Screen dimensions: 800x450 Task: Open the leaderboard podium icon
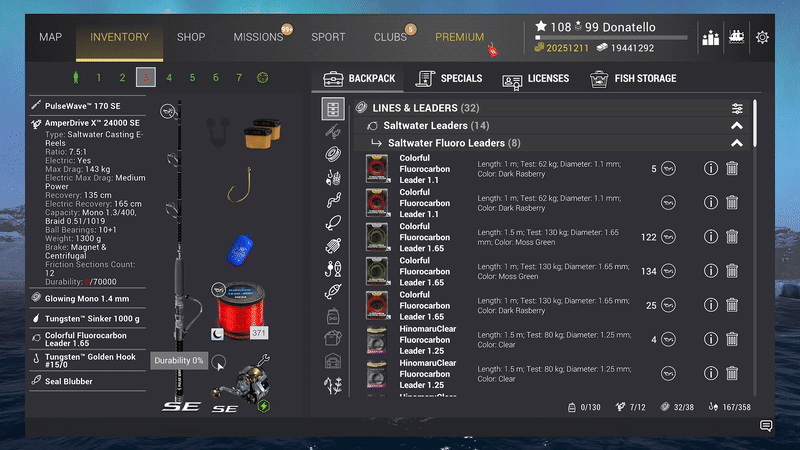point(711,38)
